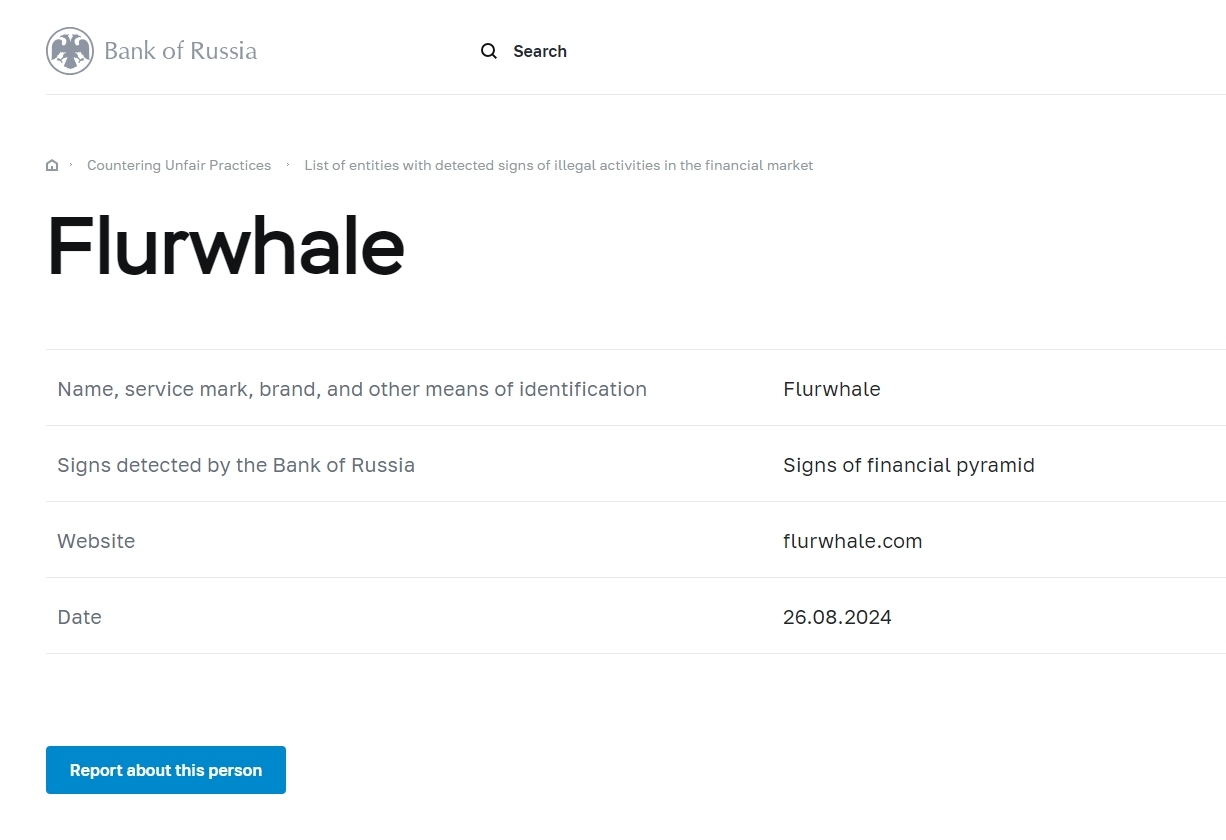Click the large Flurwhale page heading

coord(226,246)
